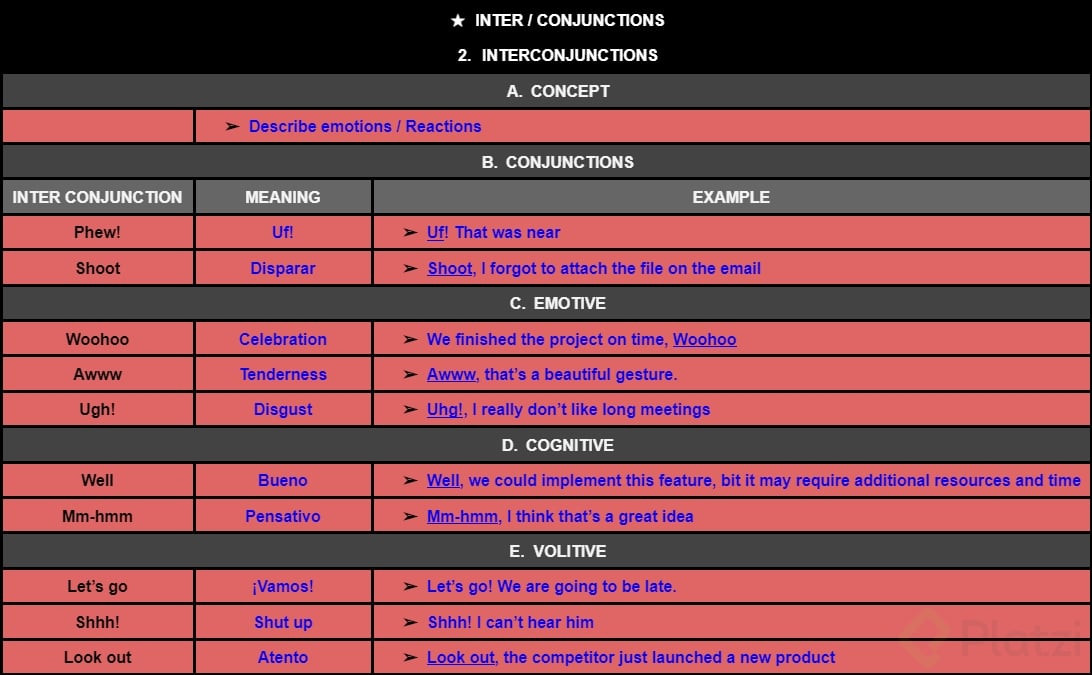Select the "INTER CONJUNCTION" column header
1092x675 pixels.
97,197
